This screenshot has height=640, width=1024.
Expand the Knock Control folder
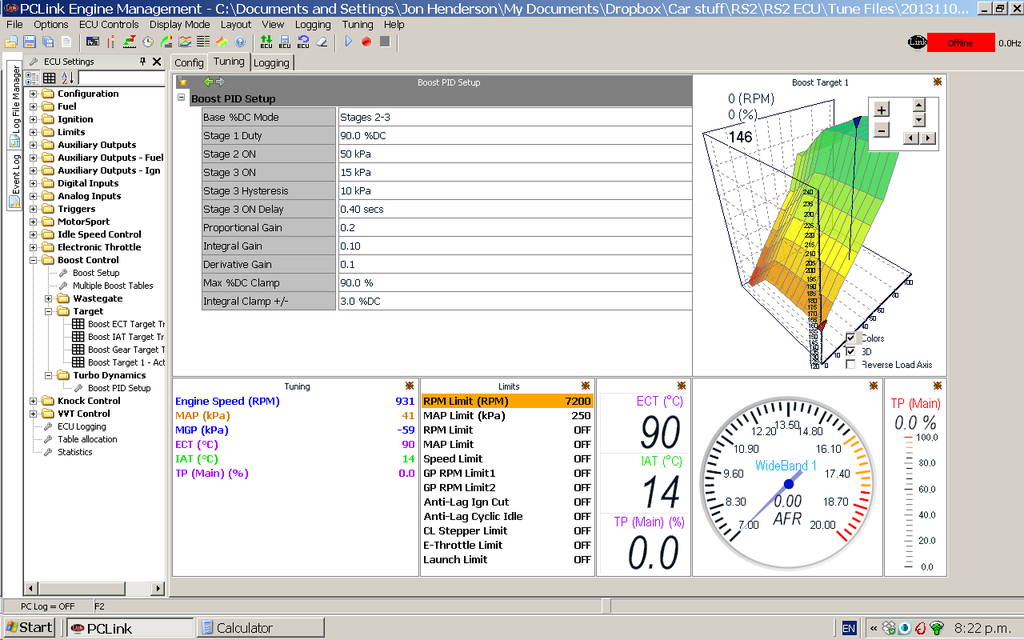click(33, 401)
